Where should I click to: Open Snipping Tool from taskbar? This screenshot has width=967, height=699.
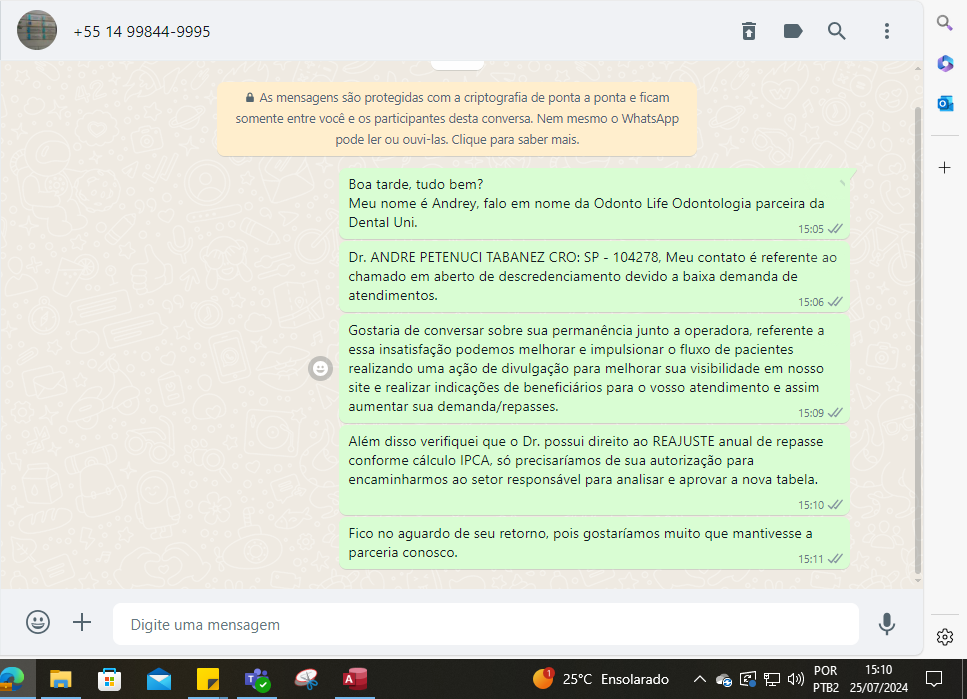pyautogui.click(x=306, y=679)
